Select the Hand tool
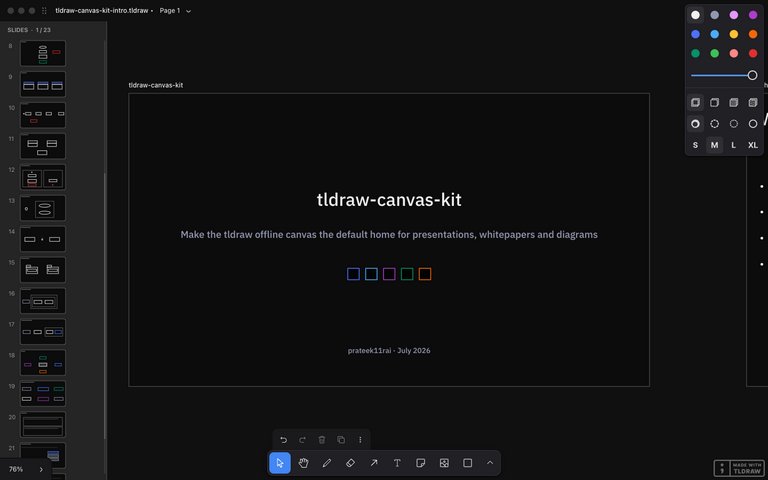 click(x=303, y=463)
